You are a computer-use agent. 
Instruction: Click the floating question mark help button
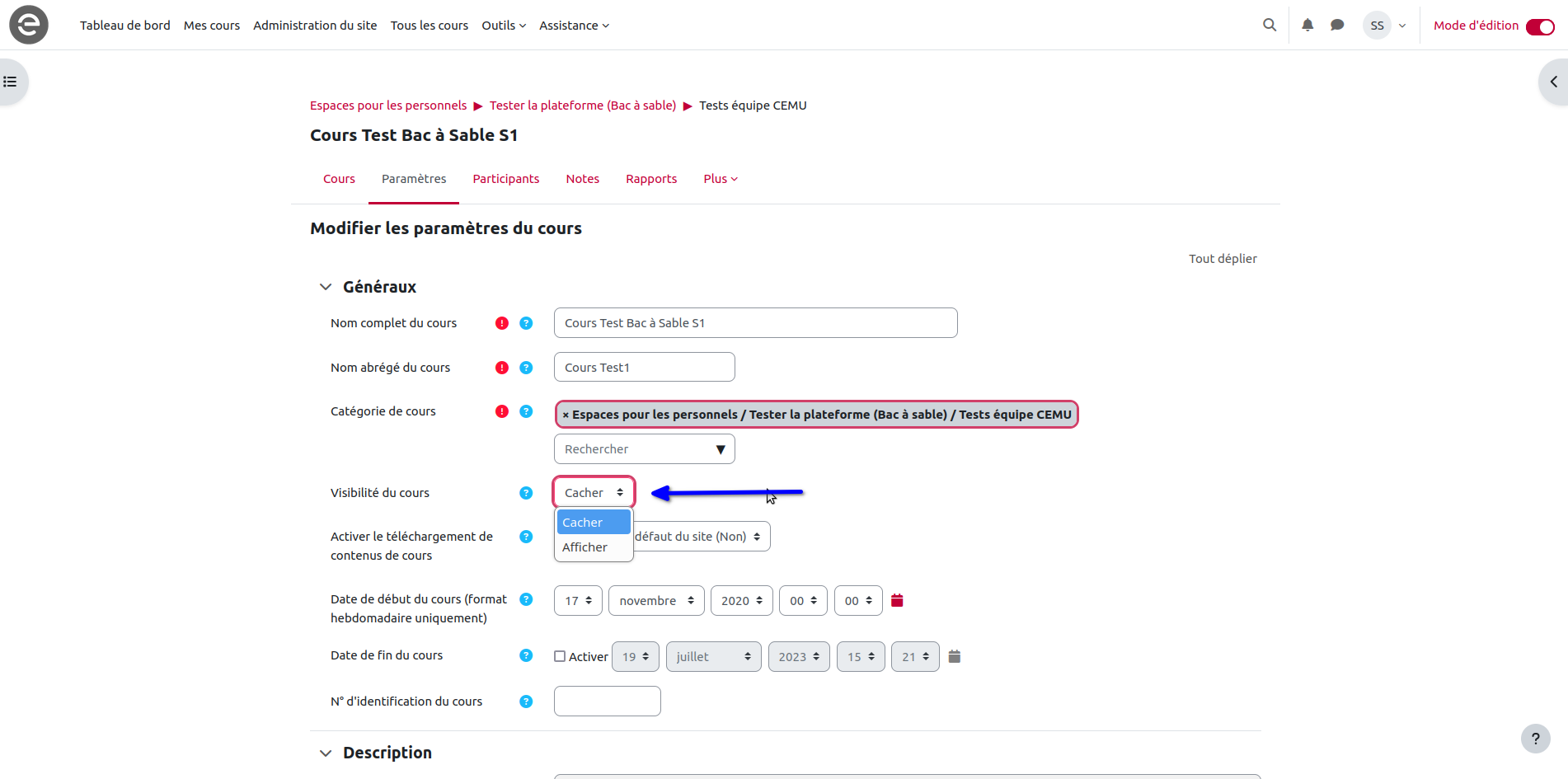pyautogui.click(x=1535, y=739)
